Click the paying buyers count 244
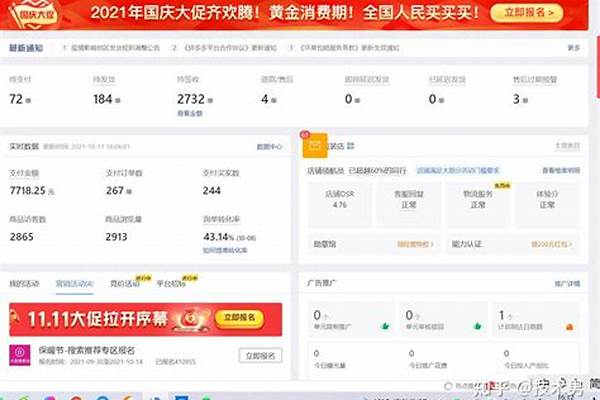 coord(212,190)
